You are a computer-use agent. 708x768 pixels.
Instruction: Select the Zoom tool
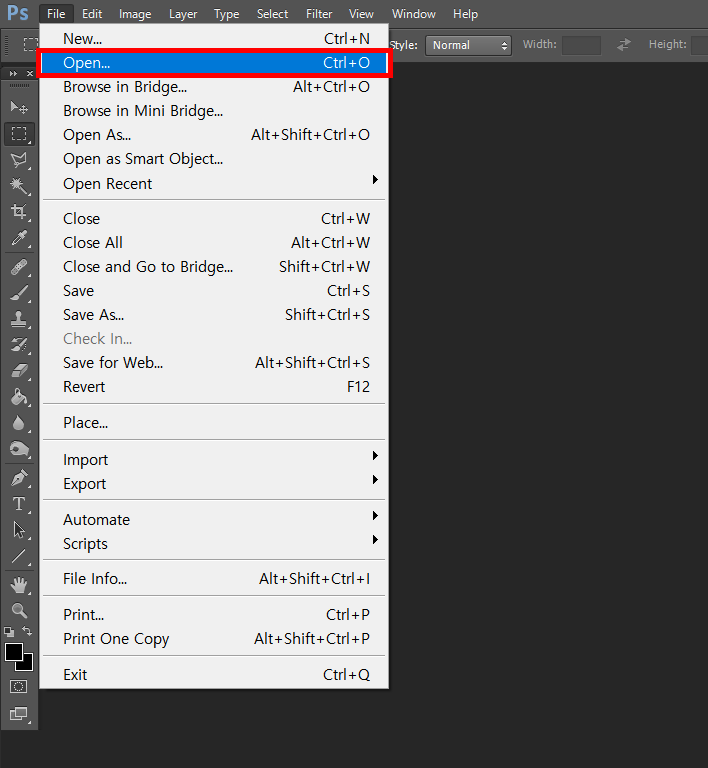(x=19, y=610)
